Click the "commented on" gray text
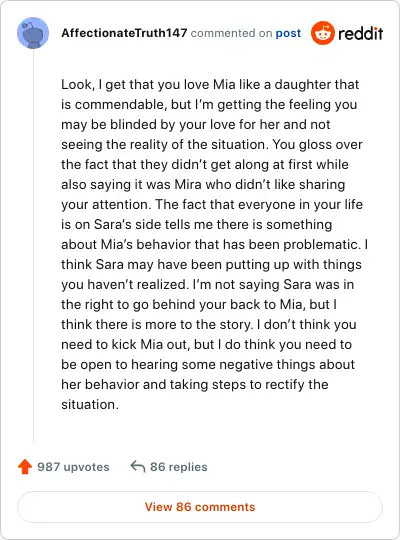The image size is (400, 540). point(231,33)
